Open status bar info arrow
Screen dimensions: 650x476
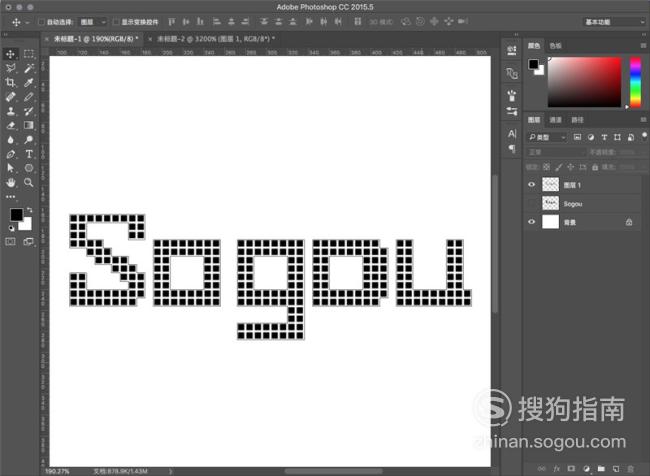[x=170, y=471]
